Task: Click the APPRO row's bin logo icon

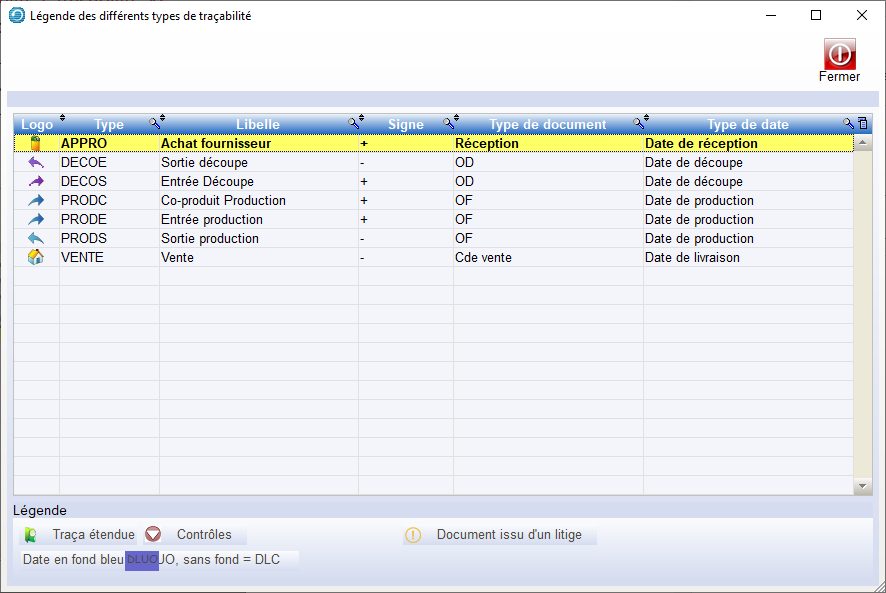Action: [x=36, y=144]
